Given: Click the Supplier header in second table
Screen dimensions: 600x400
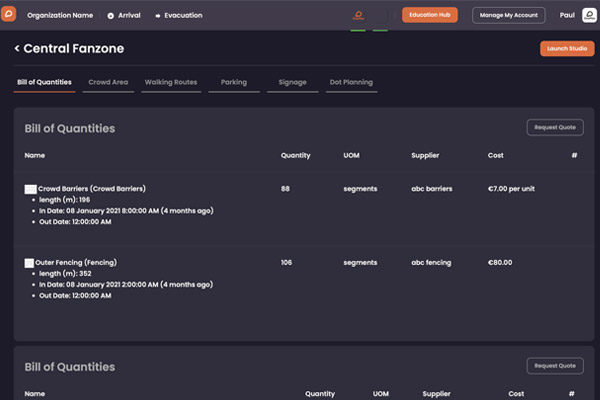Looking at the screenshot, I should point(436,394).
